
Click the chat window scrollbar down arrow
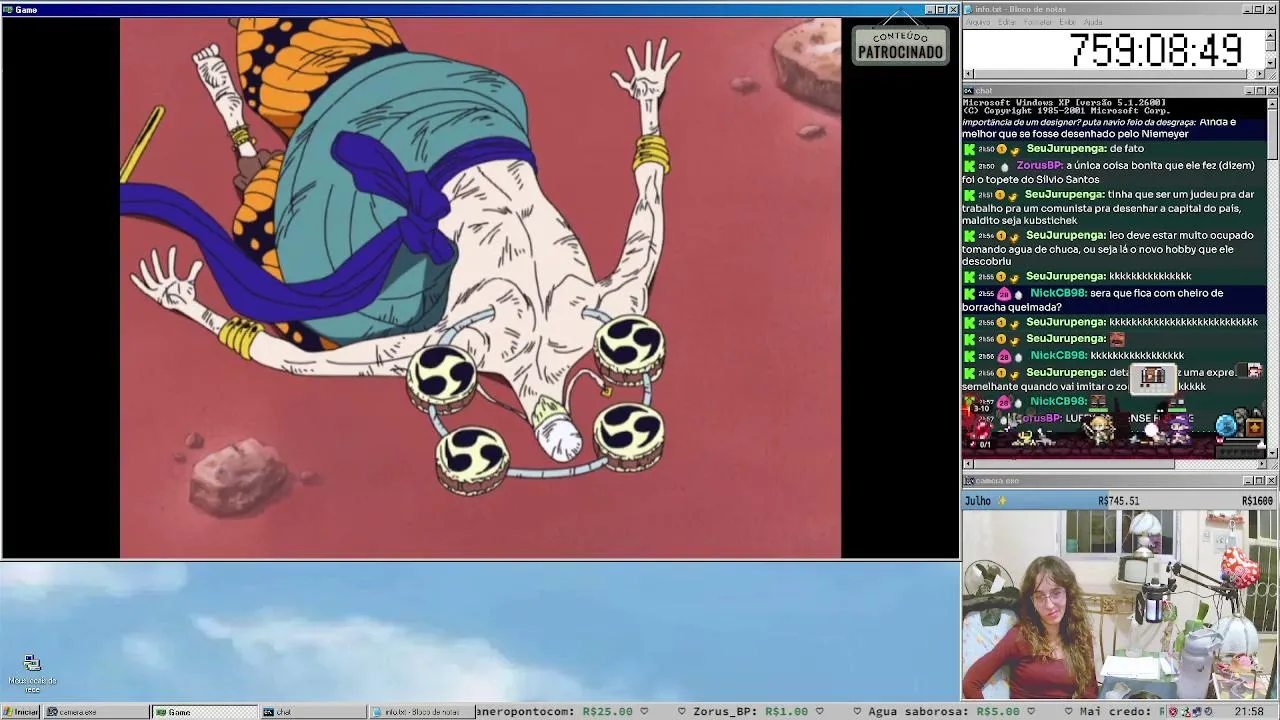click(x=1272, y=453)
